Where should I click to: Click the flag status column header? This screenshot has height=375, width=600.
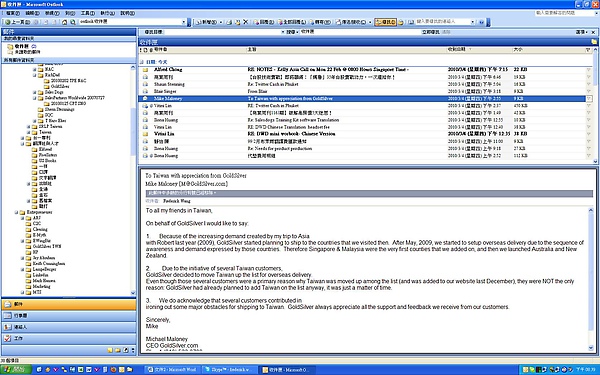coord(589,50)
